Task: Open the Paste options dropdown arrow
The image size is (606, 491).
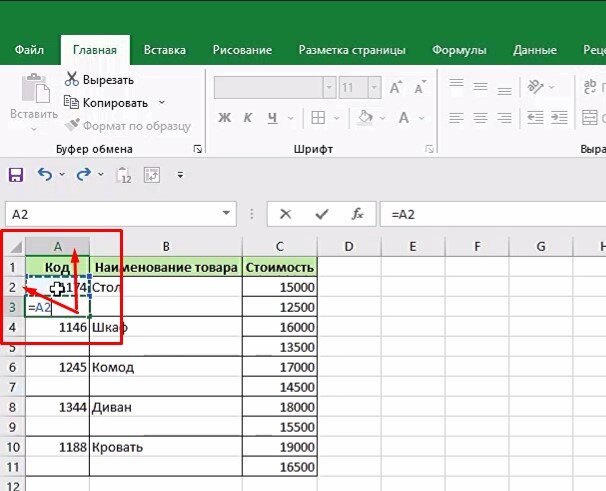Action: (x=34, y=130)
